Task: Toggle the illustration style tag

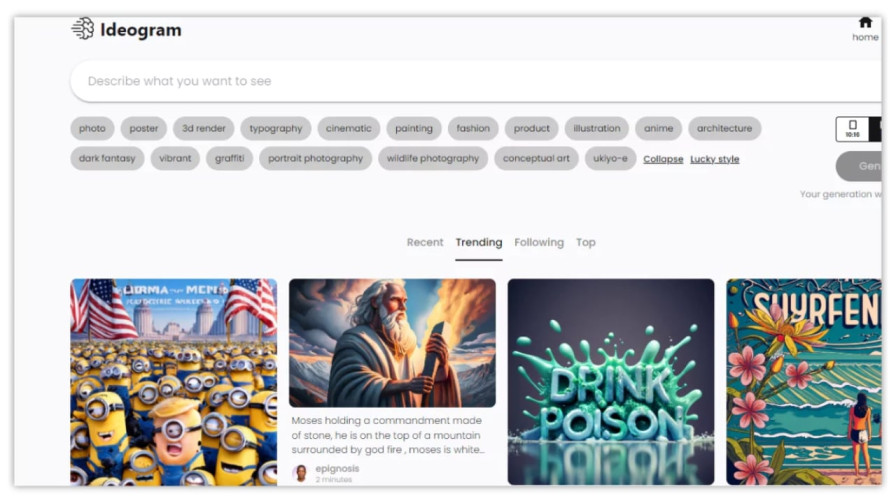Action: pos(597,129)
